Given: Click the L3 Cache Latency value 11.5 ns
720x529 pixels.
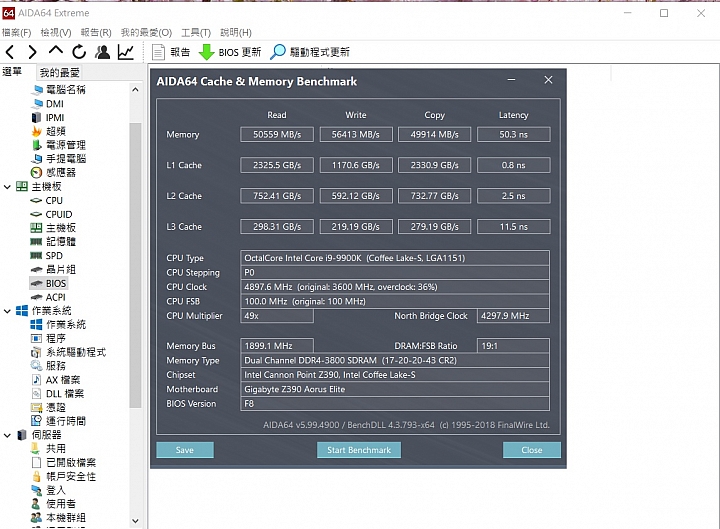Looking at the screenshot, I should 513,227.
